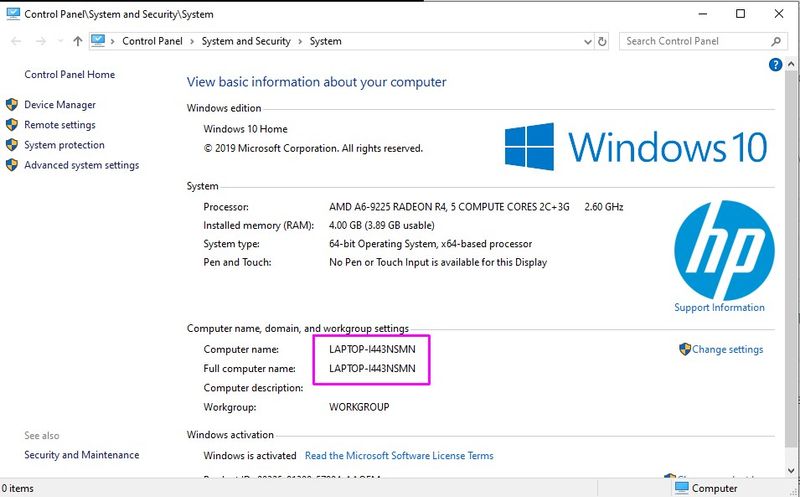Click the Full computer name value

click(x=372, y=368)
